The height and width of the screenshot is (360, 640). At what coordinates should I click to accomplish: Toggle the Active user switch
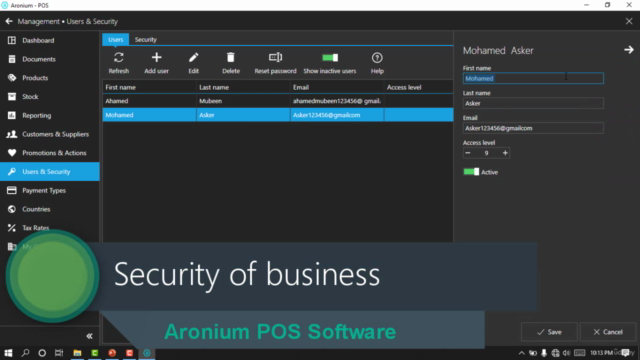click(x=471, y=172)
